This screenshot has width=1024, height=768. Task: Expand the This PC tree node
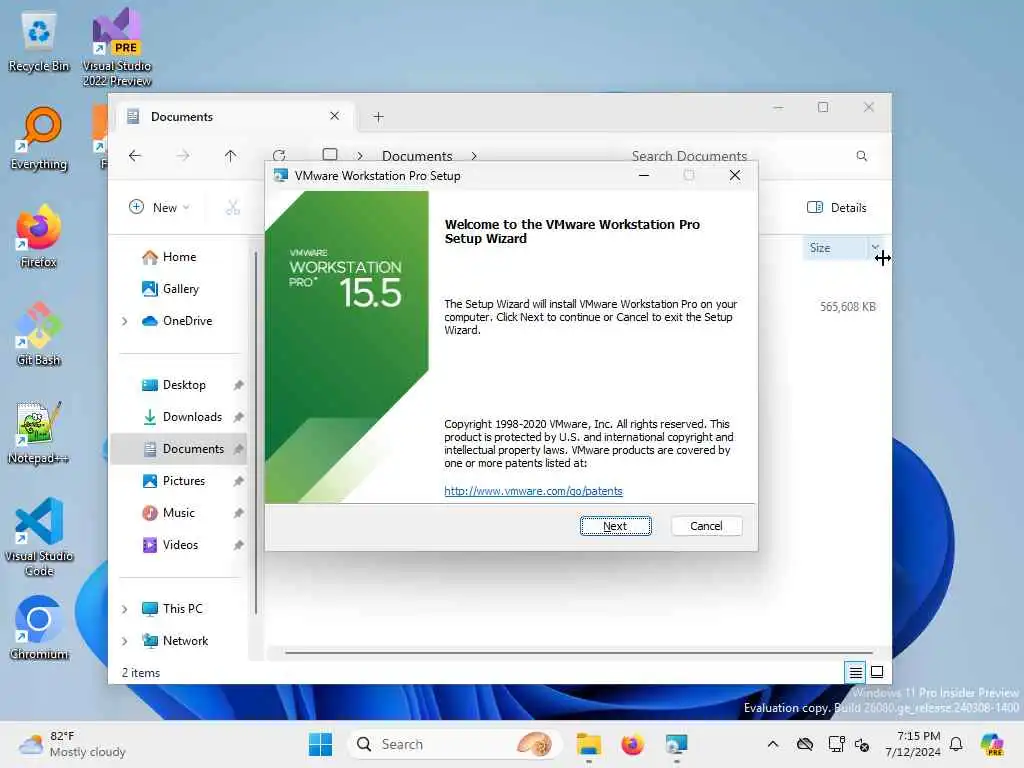point(125,609)
